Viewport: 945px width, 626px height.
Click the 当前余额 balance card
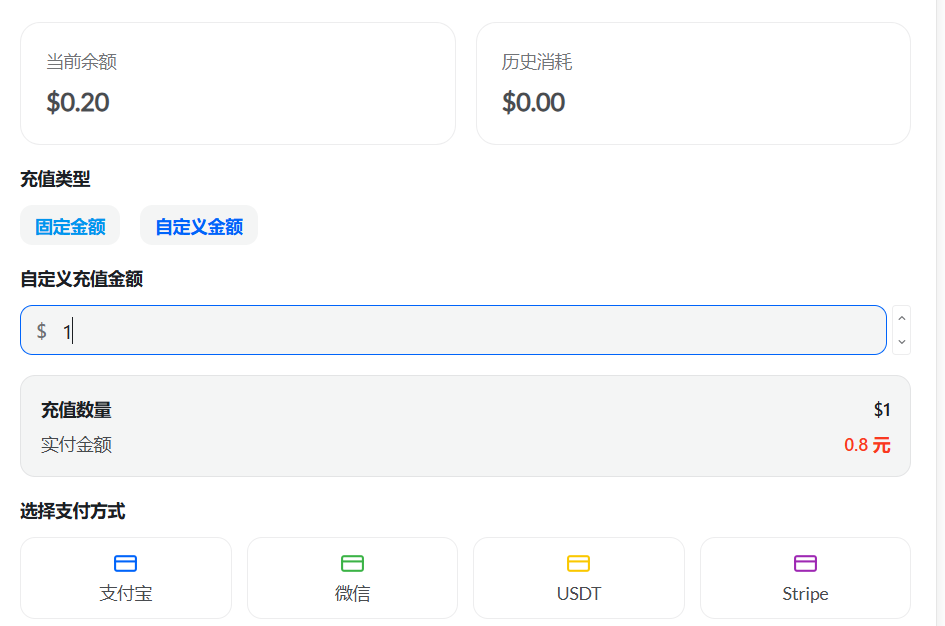237,83
